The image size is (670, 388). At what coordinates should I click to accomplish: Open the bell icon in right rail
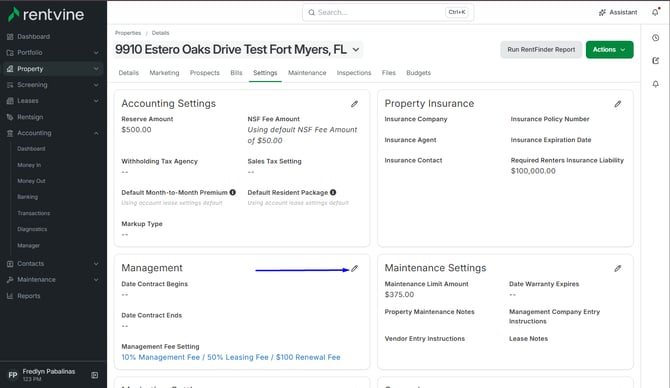(655, 84)
